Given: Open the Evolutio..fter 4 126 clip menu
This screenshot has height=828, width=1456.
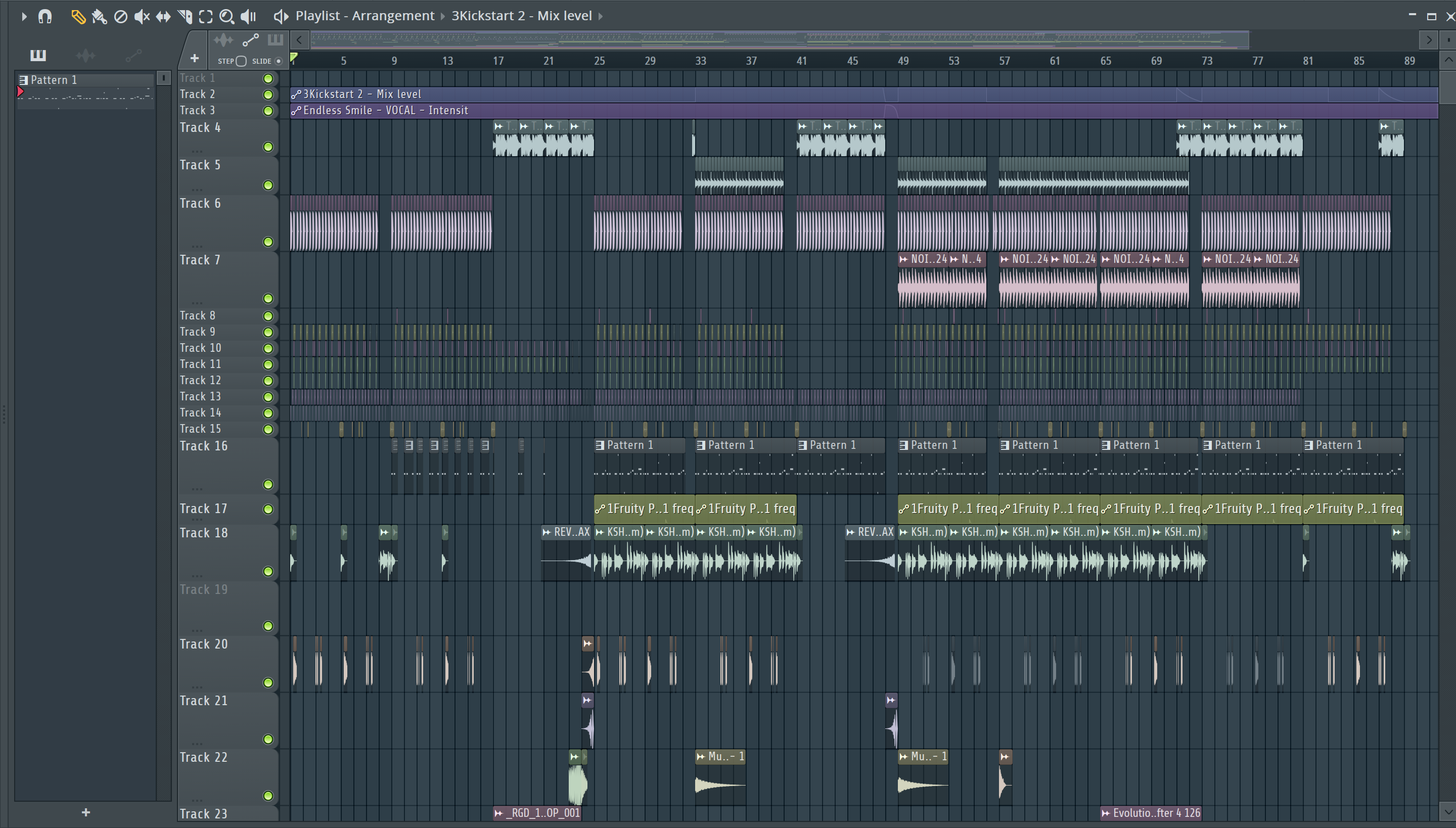Looking at the screenshot, I should point(1106,813).
